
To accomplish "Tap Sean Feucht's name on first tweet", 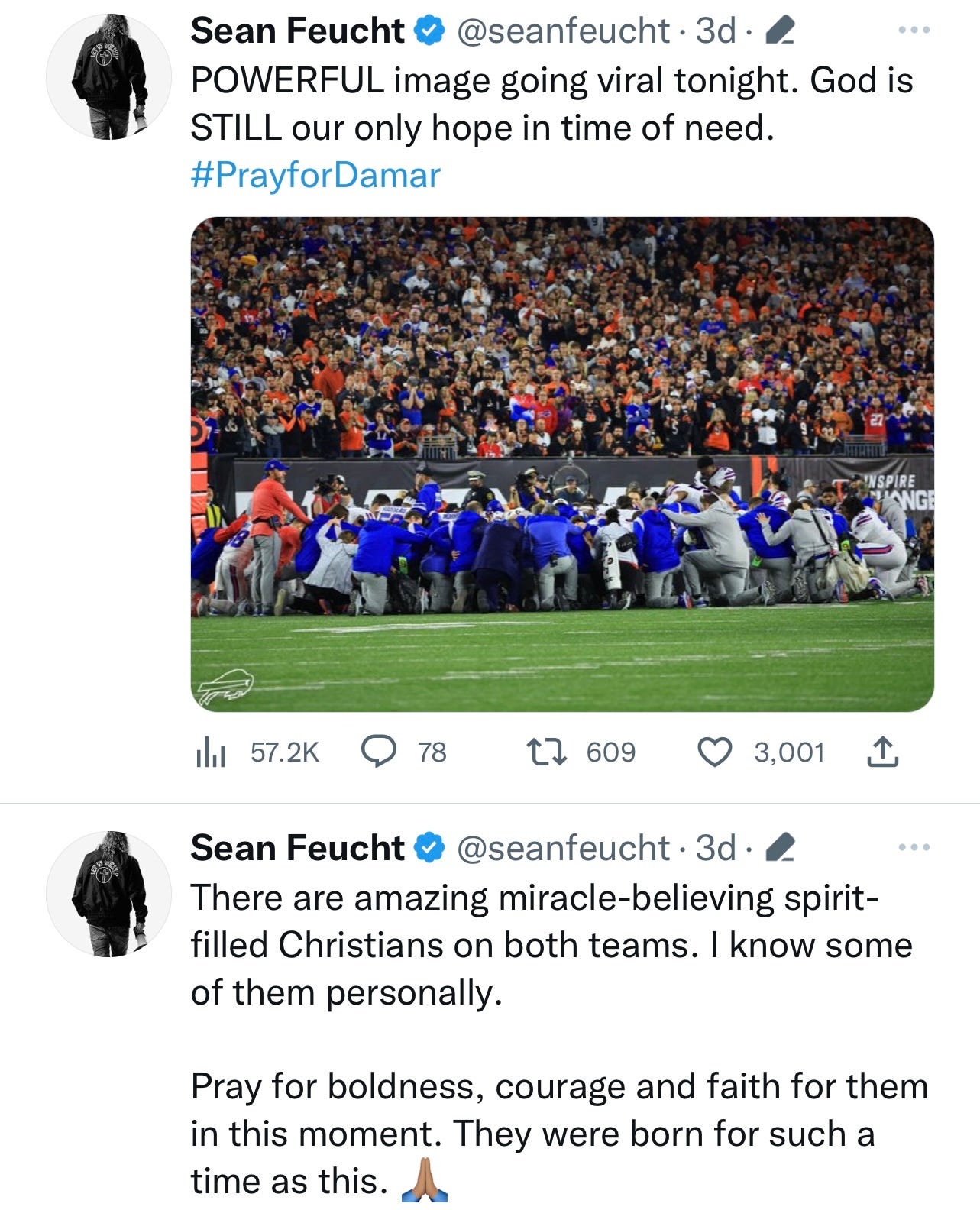I will click(297, 31).
